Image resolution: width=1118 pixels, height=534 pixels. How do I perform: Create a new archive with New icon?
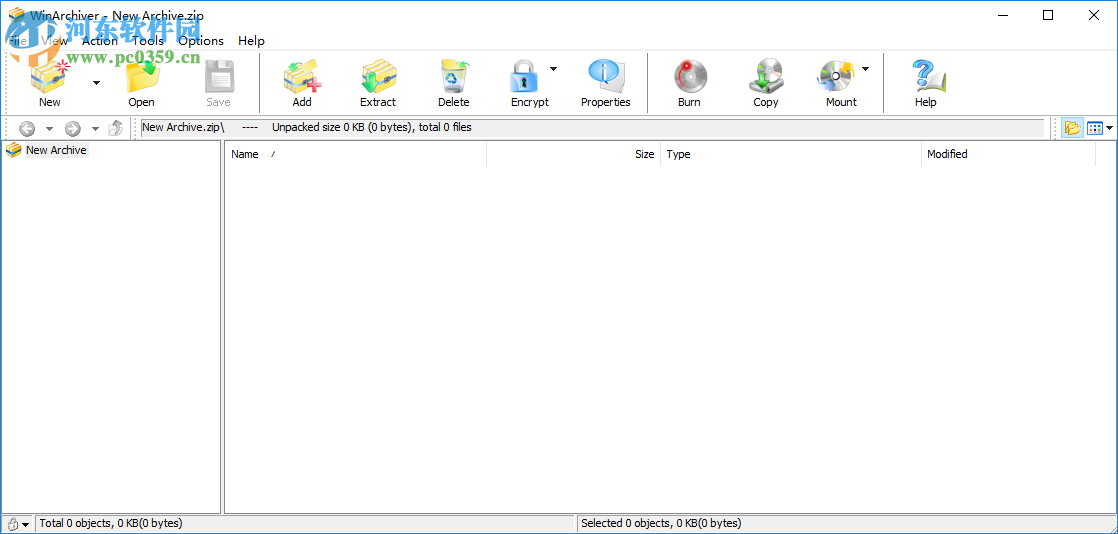pyautogui.click(x=50, y=77)
